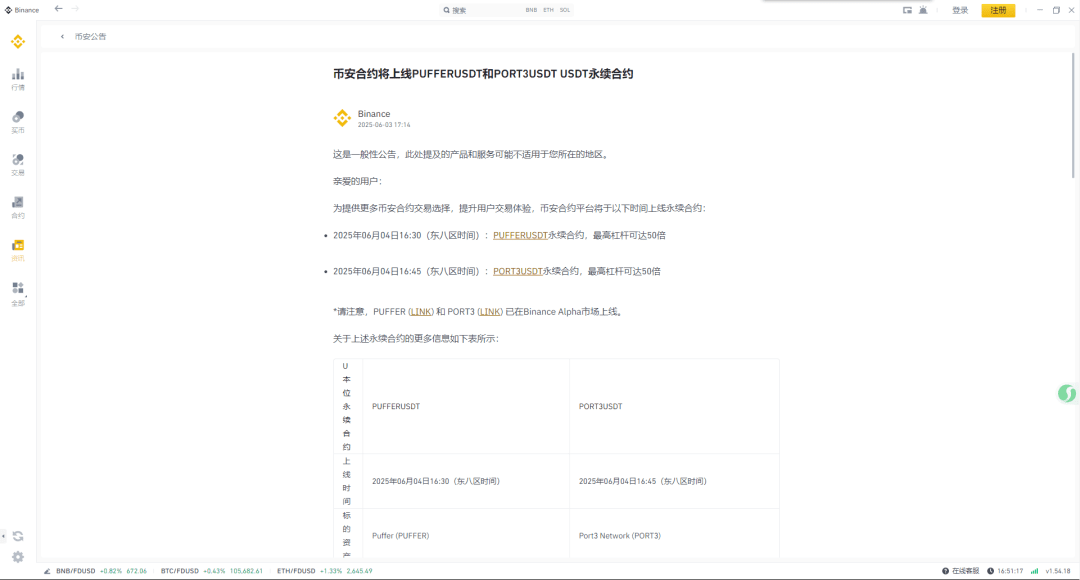Expand the back chevron beside 币安公告
The image size is (1080, 580).
tap(62, 35)
